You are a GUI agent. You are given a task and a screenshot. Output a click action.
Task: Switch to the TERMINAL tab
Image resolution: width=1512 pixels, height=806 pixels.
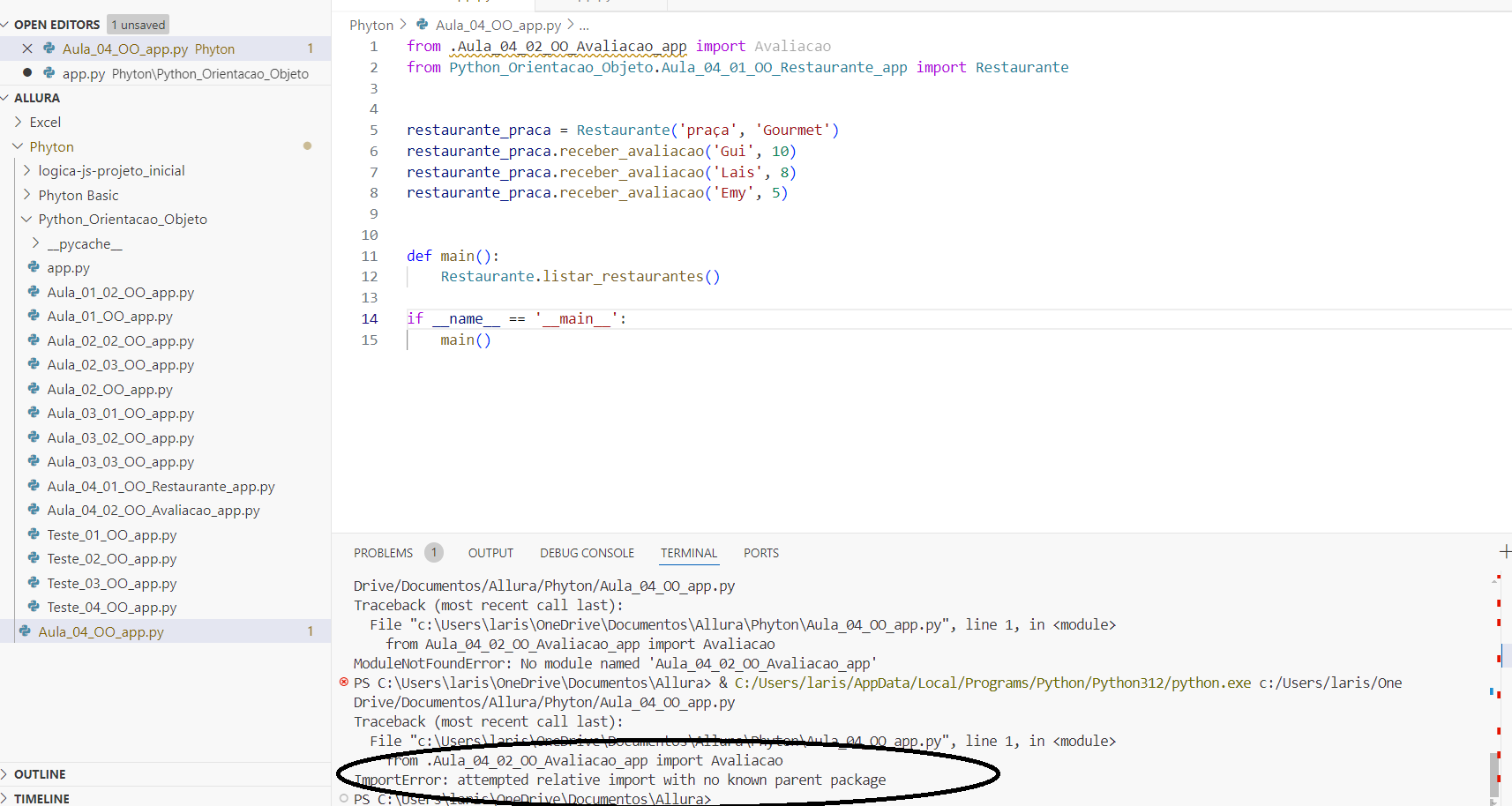tap(689, 553)
